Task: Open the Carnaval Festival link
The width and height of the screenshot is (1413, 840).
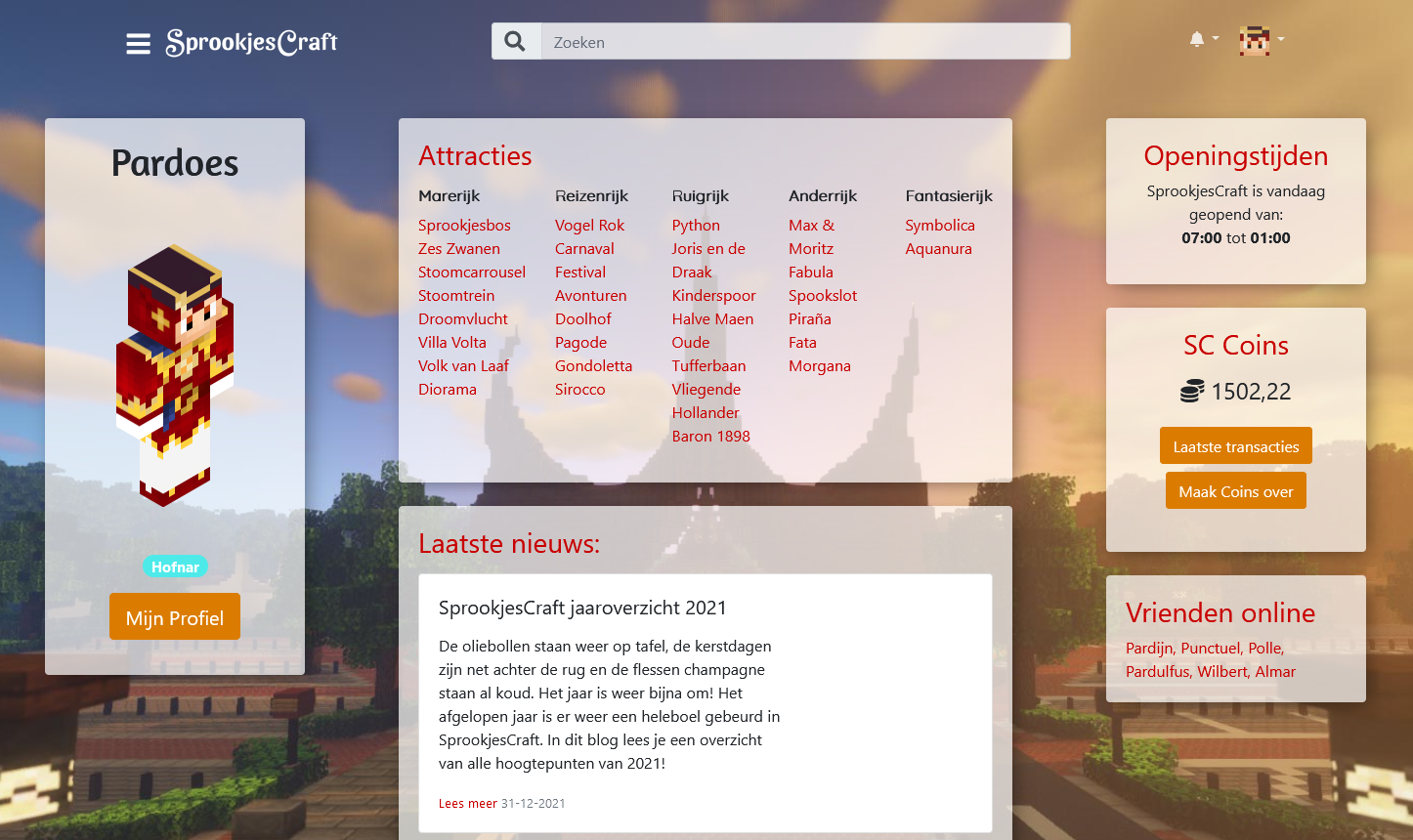Action: tap(584, 260)
